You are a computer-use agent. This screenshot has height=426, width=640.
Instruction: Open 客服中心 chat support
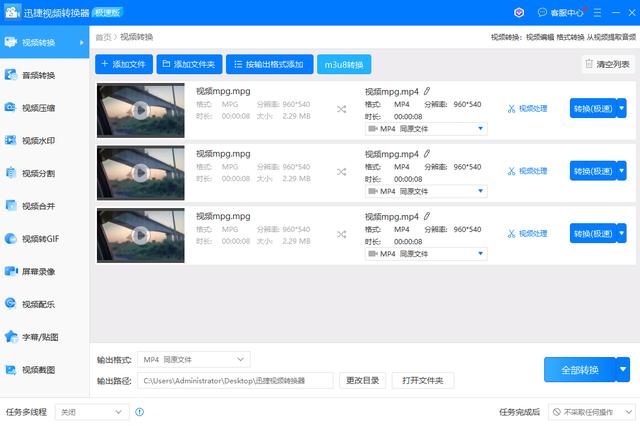point(561,13)
